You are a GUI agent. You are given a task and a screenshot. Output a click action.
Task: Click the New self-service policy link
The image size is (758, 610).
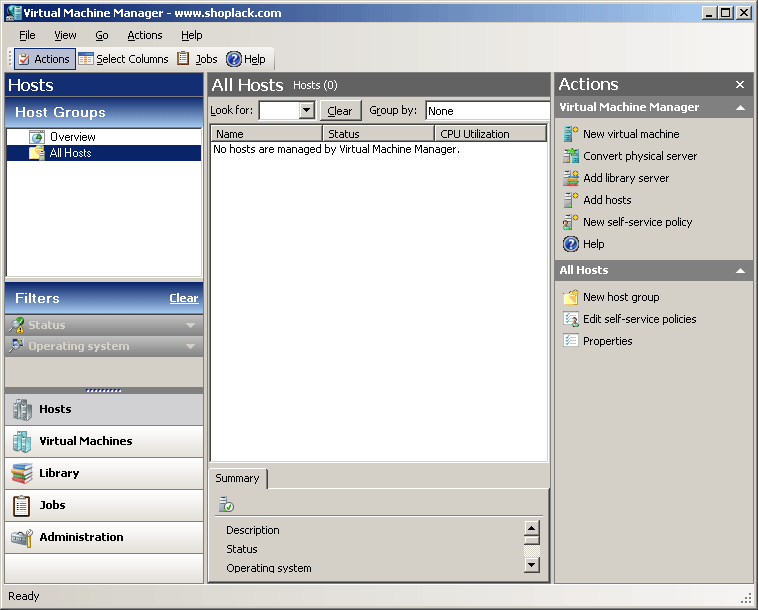click(x=638, y=222)
